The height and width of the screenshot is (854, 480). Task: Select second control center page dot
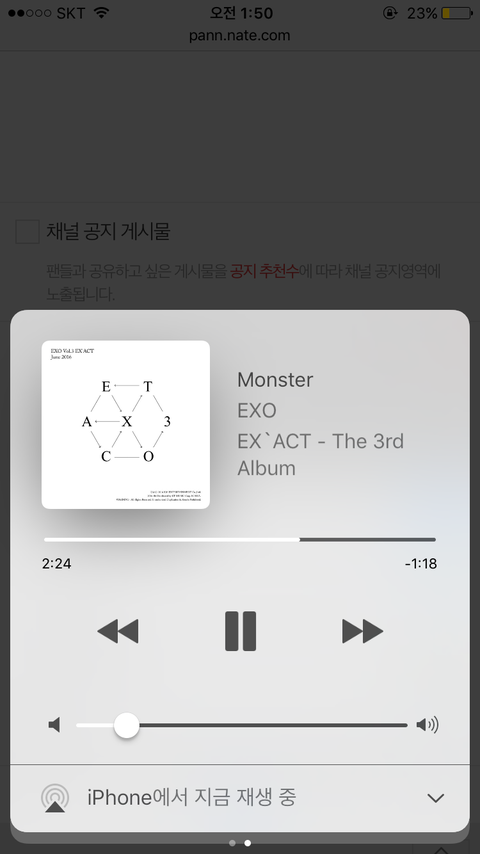pyautogui.click(x=248, y=843)
